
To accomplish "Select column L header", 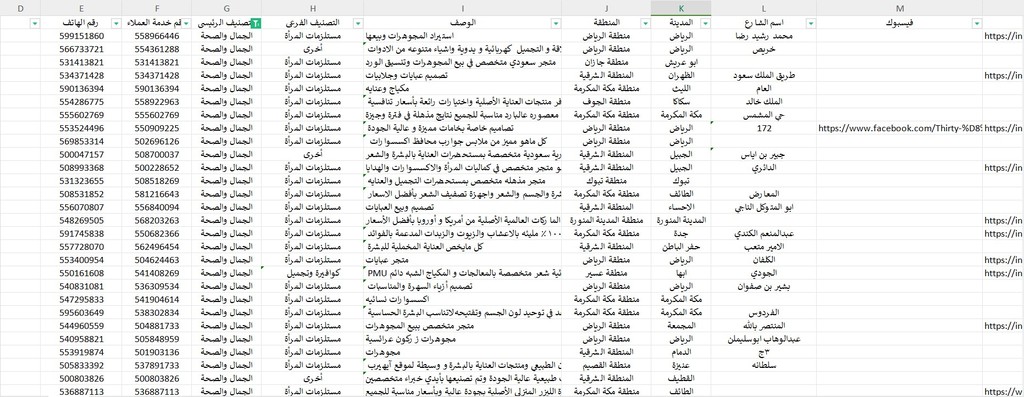I will (764, 8).
